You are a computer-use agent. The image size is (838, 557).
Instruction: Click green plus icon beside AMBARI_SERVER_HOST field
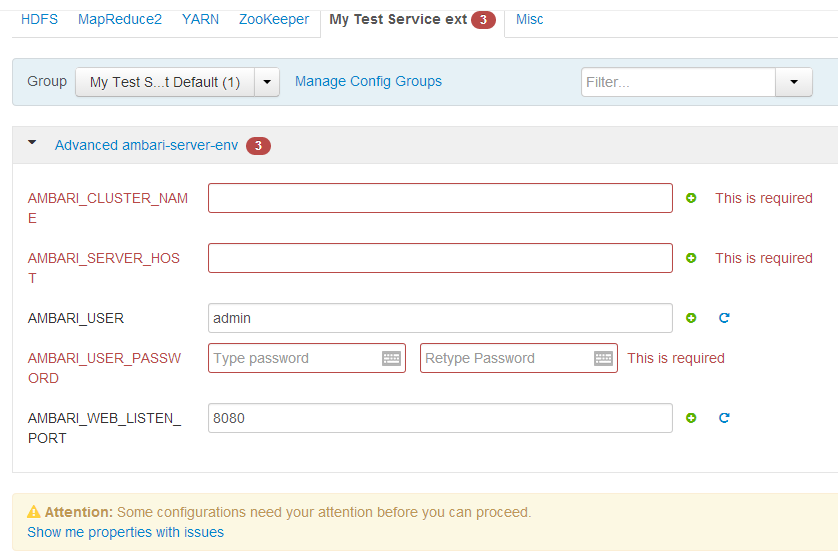(691, 259)
